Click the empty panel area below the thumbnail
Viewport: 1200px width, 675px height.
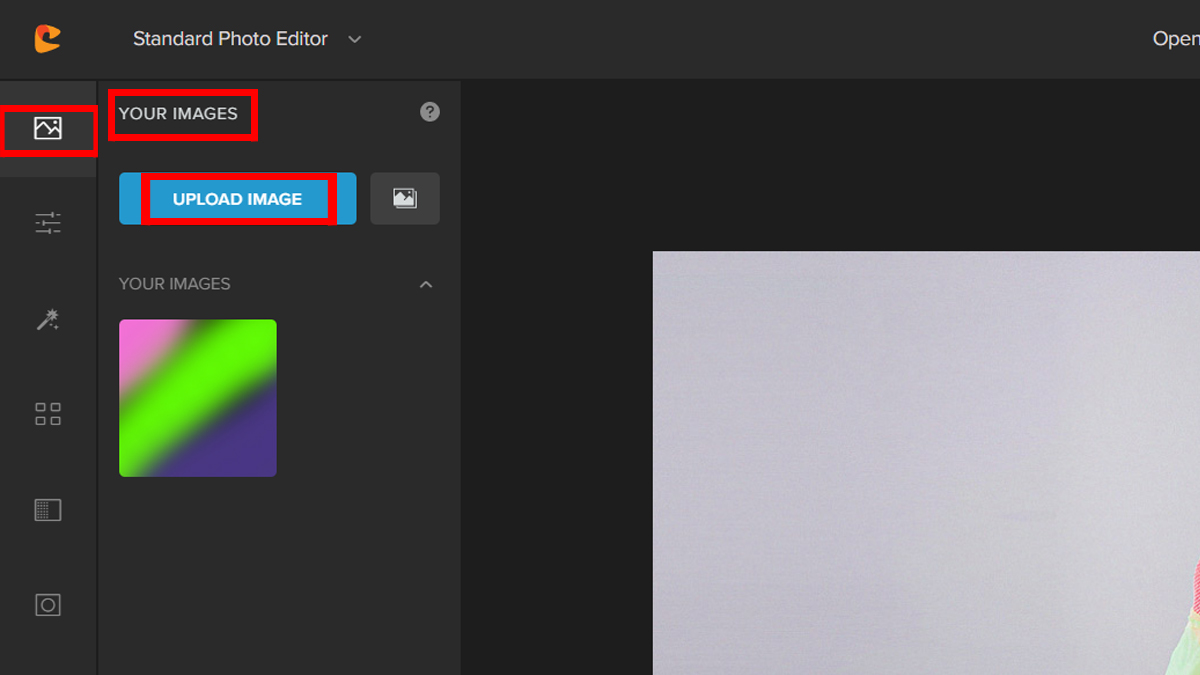pos(280,580)
